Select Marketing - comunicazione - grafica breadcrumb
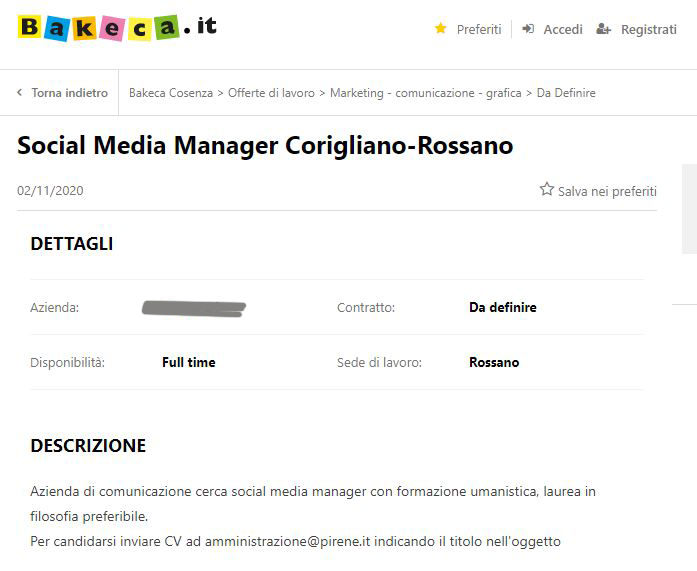This screenshot has width=697, height=571. pos(425,93)
